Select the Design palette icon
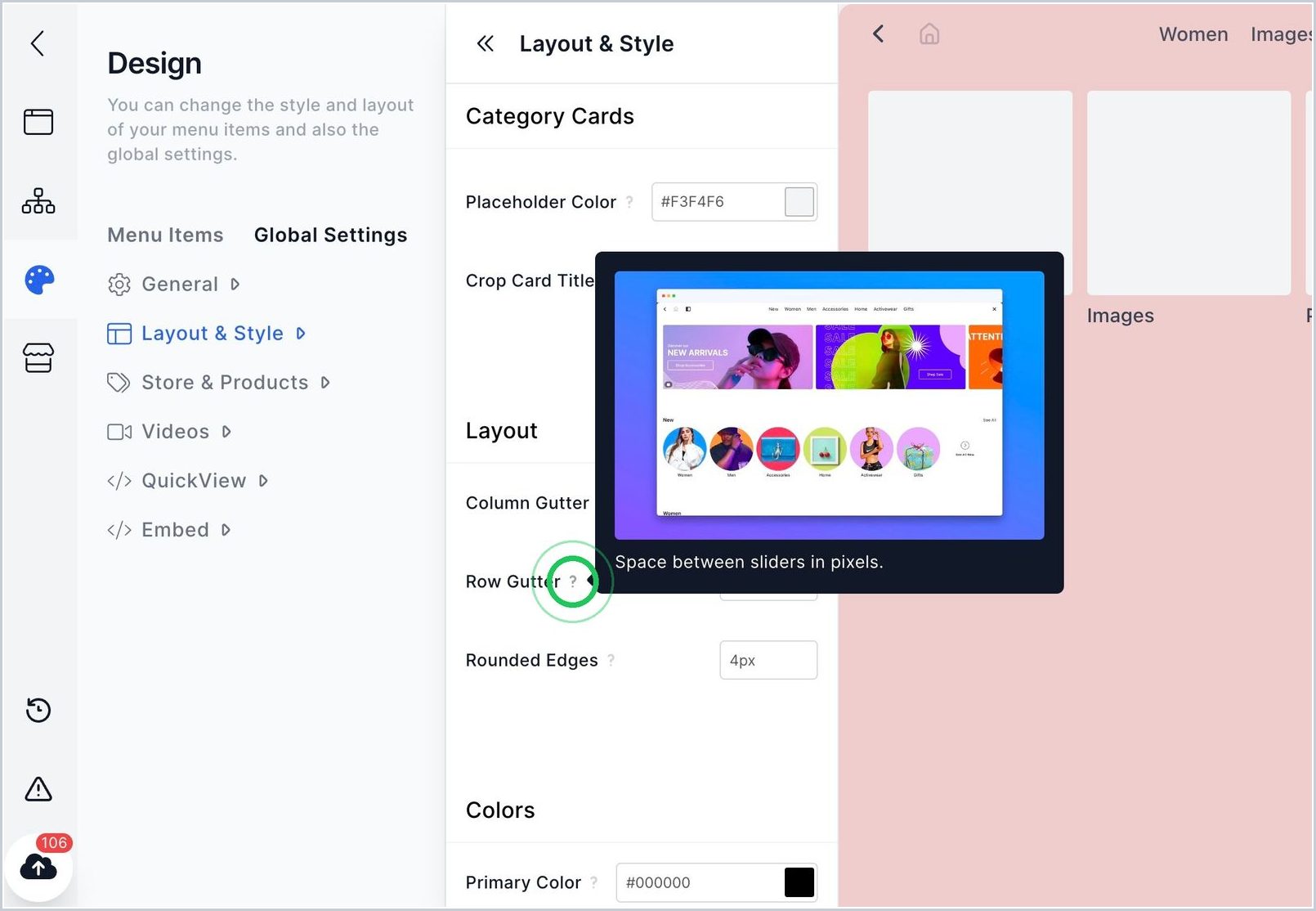 [39, 280]
